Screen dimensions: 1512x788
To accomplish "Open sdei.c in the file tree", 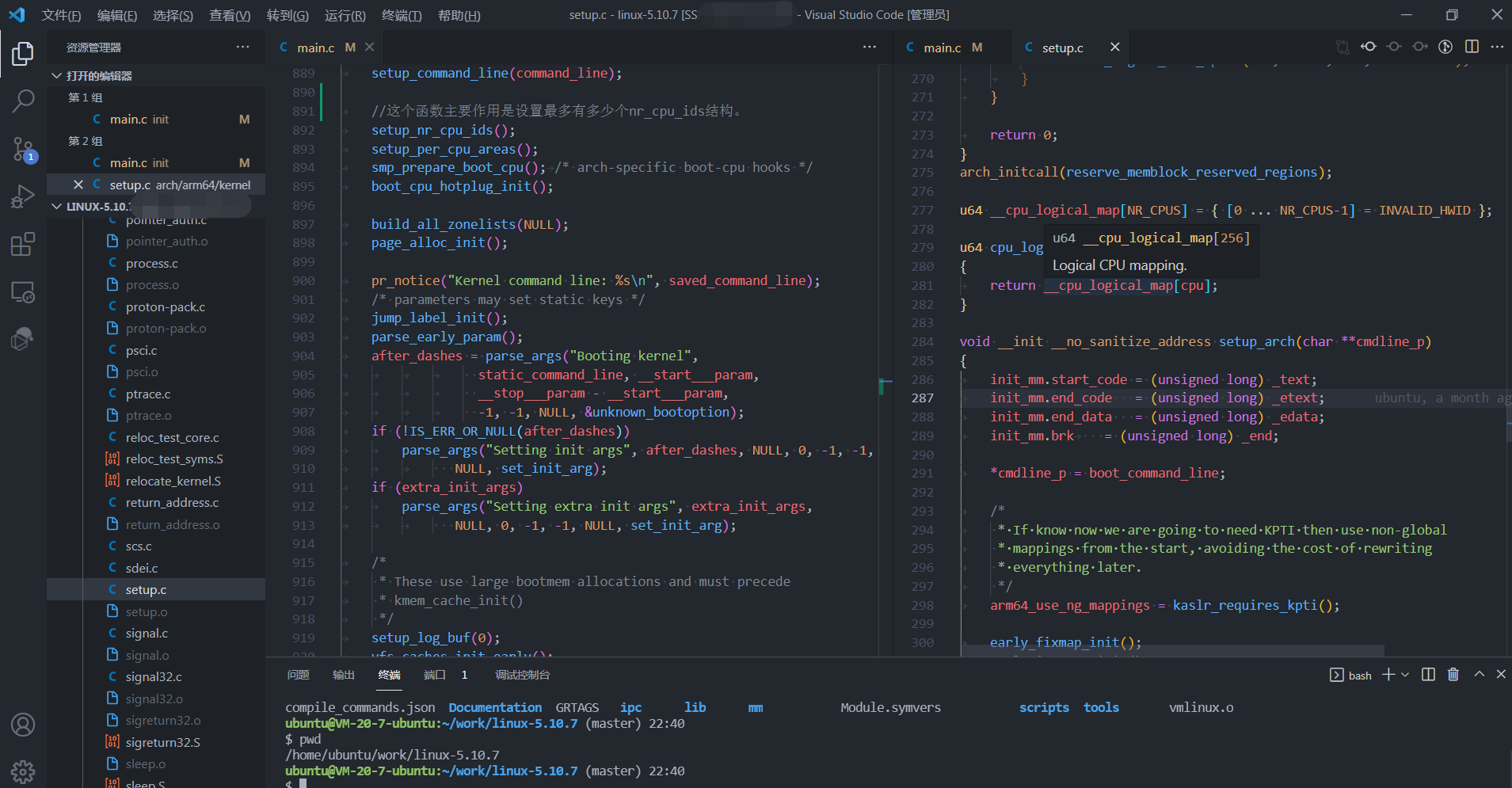I will [x=142, y=568].
